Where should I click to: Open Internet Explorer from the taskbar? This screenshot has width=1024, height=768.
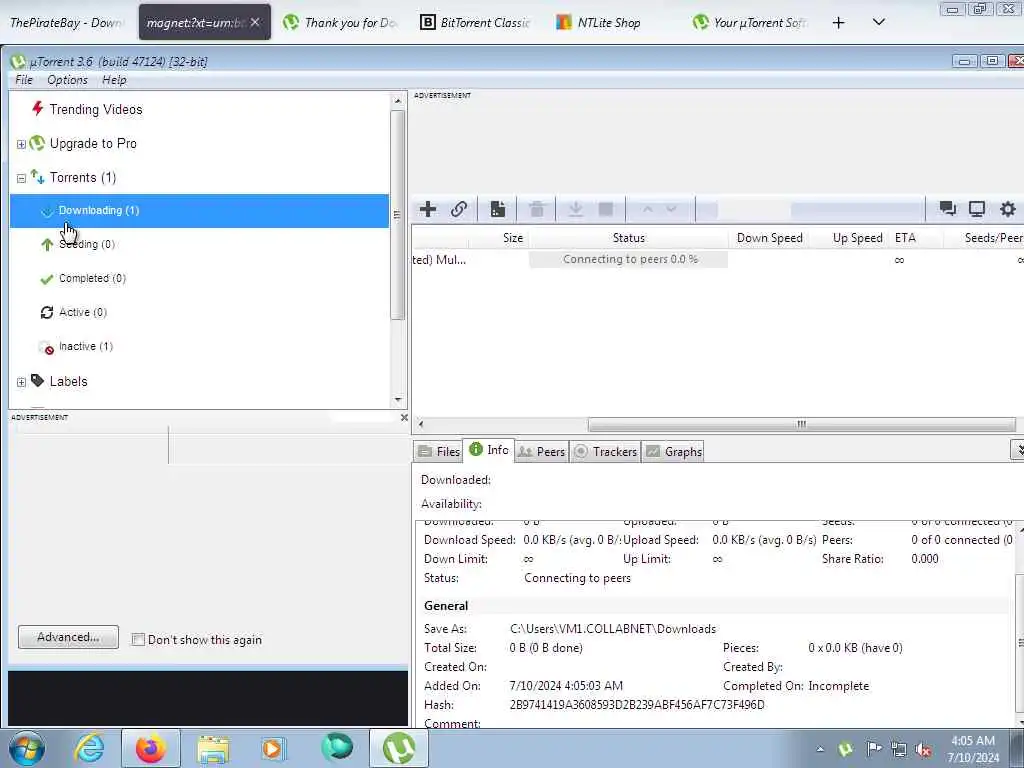[89, 748]
